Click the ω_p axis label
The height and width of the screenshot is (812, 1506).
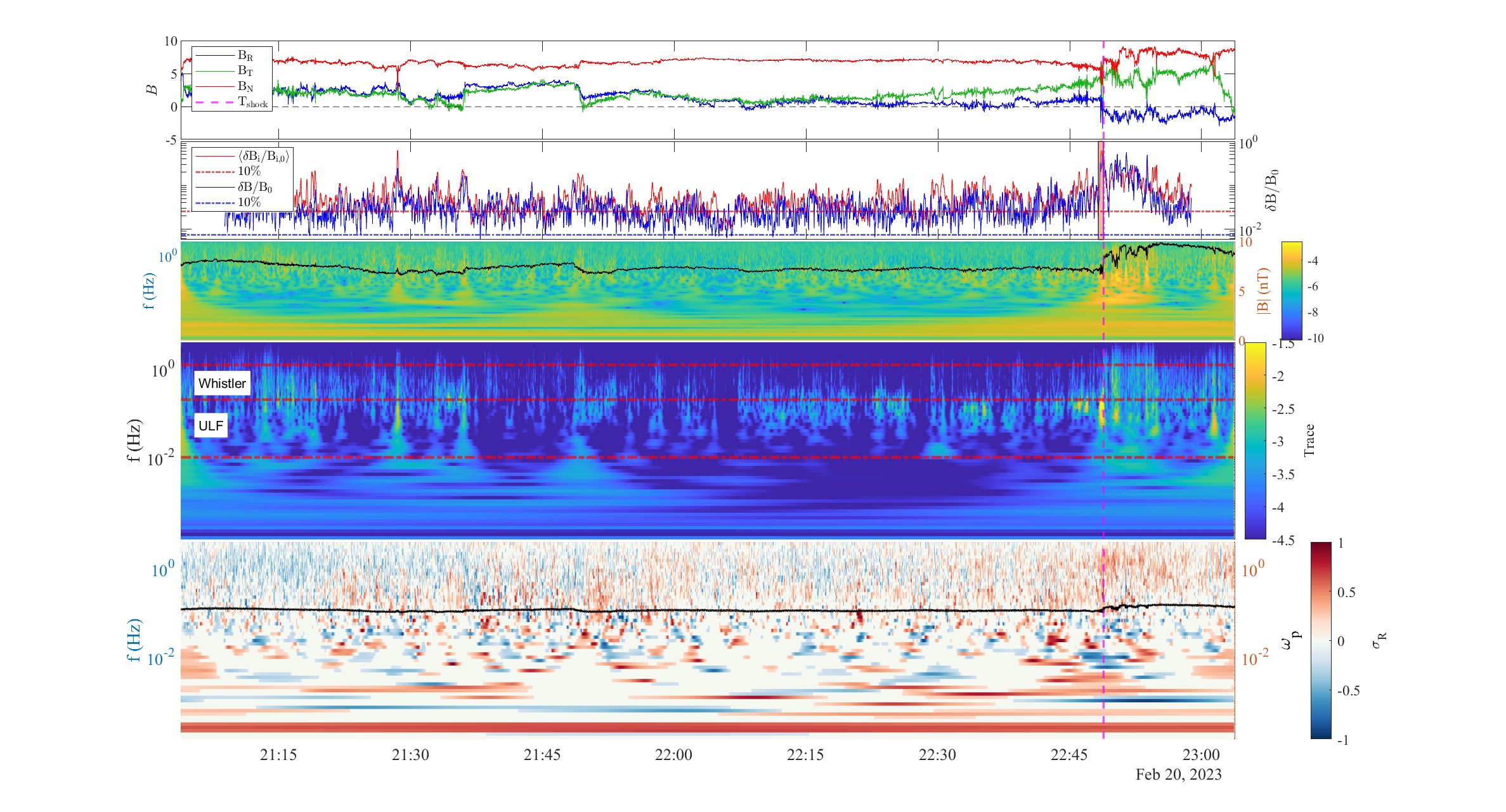(x=1290, y=641)
